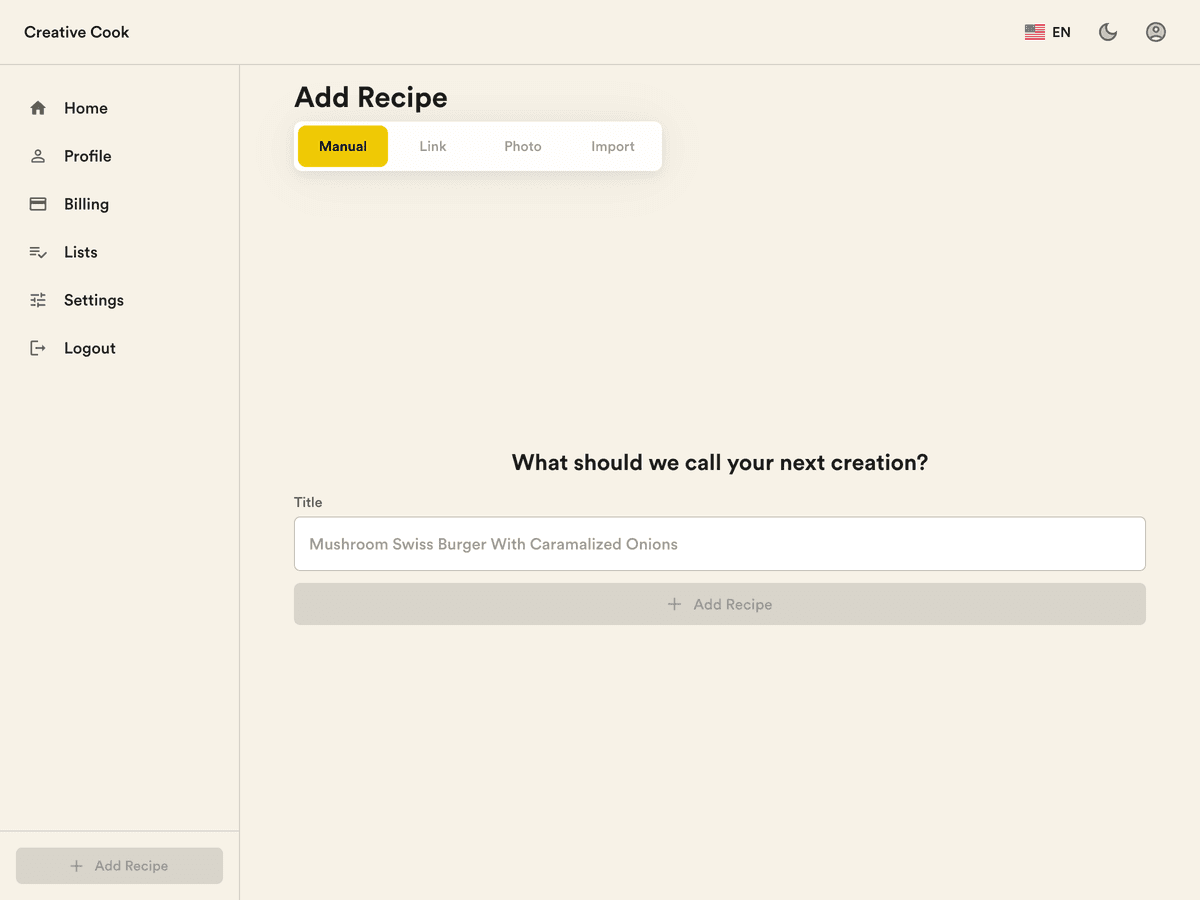Click the sidebar Add Recipe button

(x=119, y=865)
